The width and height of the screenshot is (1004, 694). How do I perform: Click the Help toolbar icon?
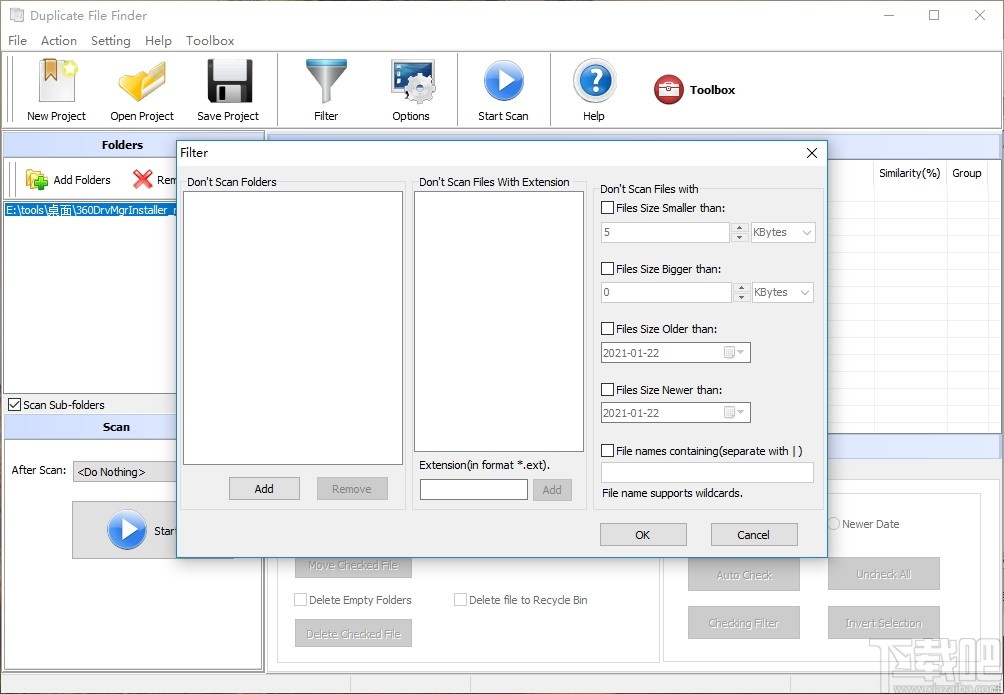(x=594, y=89)
